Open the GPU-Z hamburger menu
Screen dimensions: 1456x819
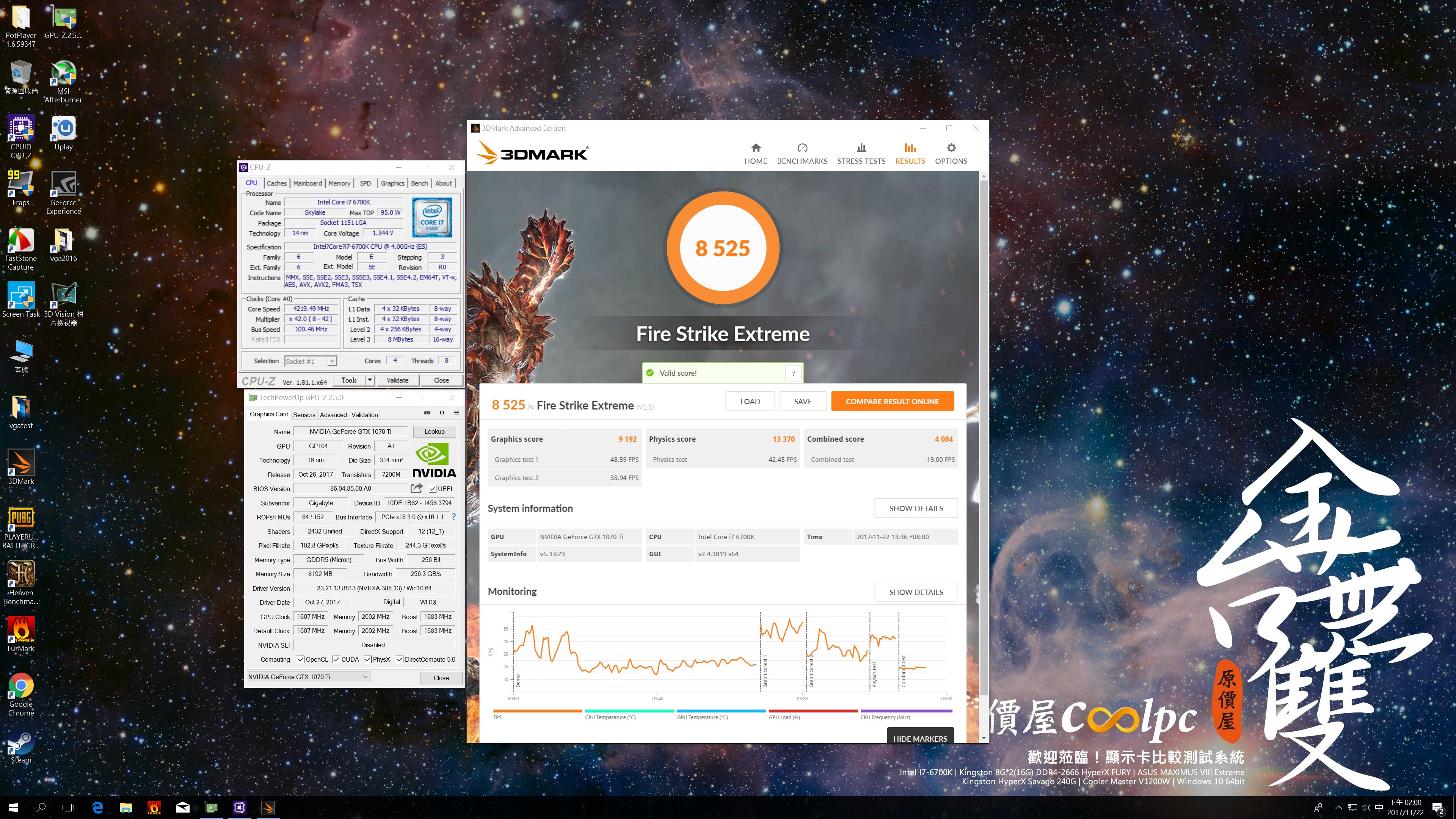pos(456,413)
